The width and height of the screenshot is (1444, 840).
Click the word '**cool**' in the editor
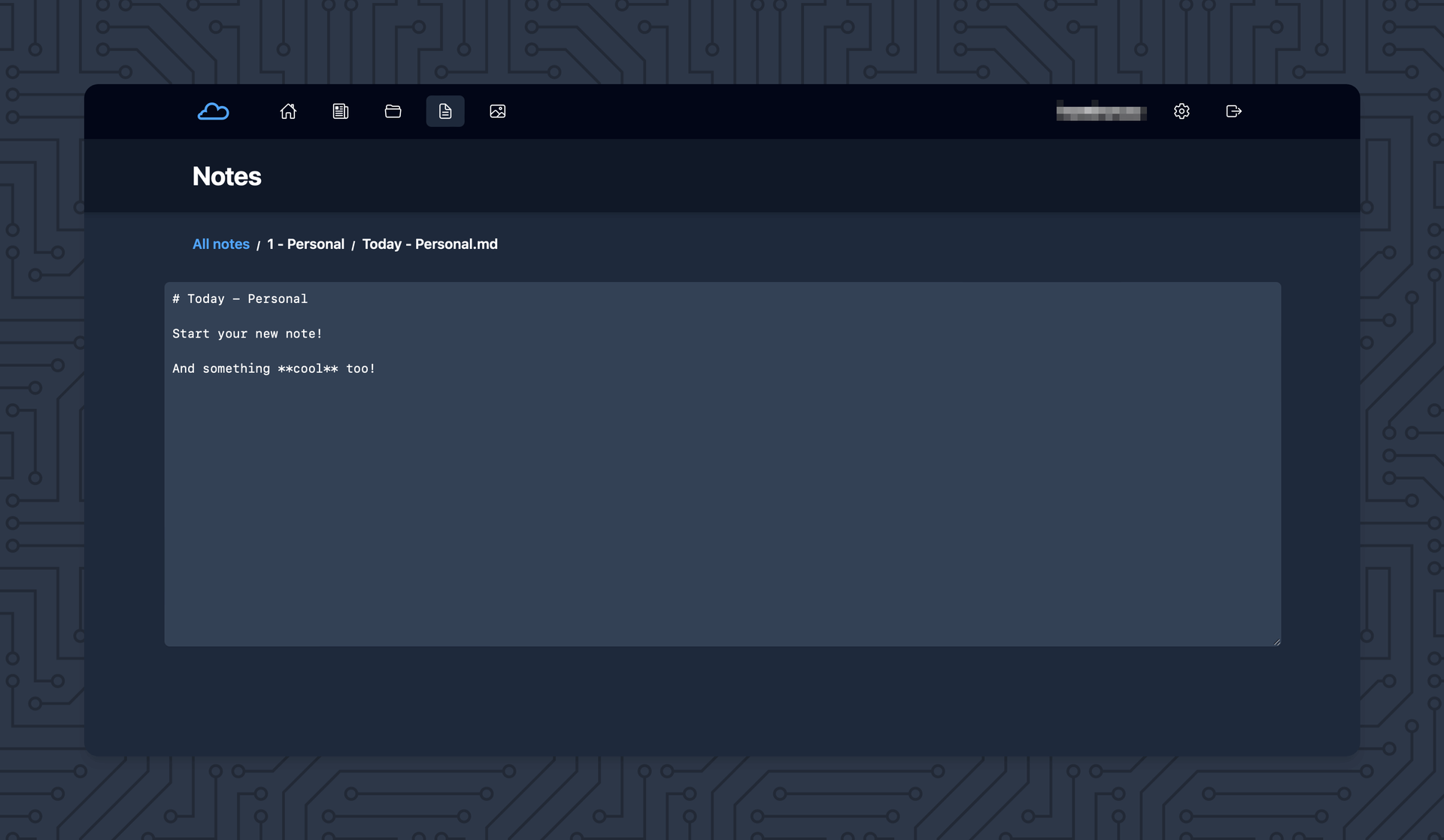pyautogui.click(x=308, y=368)
